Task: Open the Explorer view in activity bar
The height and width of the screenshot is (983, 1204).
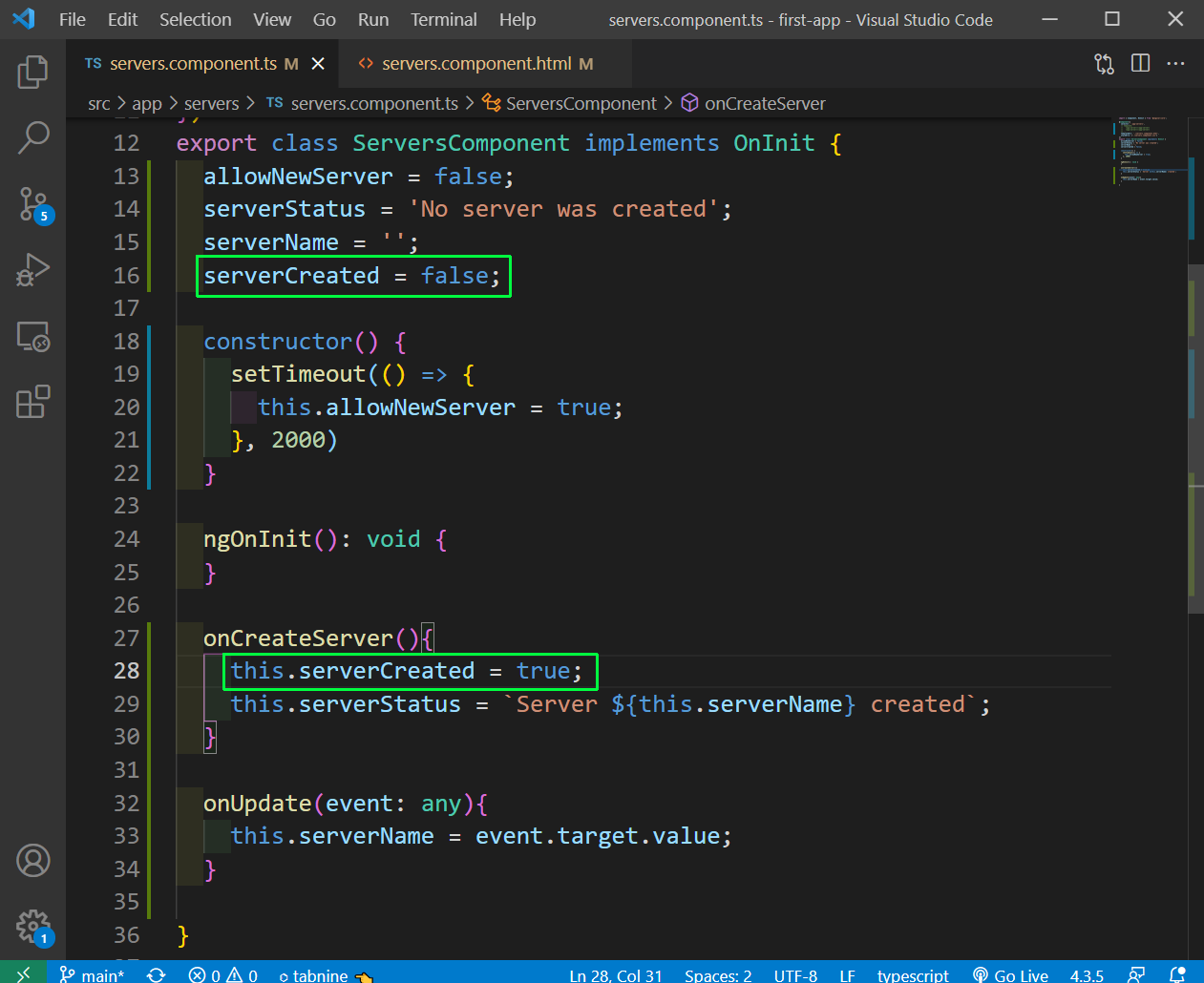Action: [32, 72]
